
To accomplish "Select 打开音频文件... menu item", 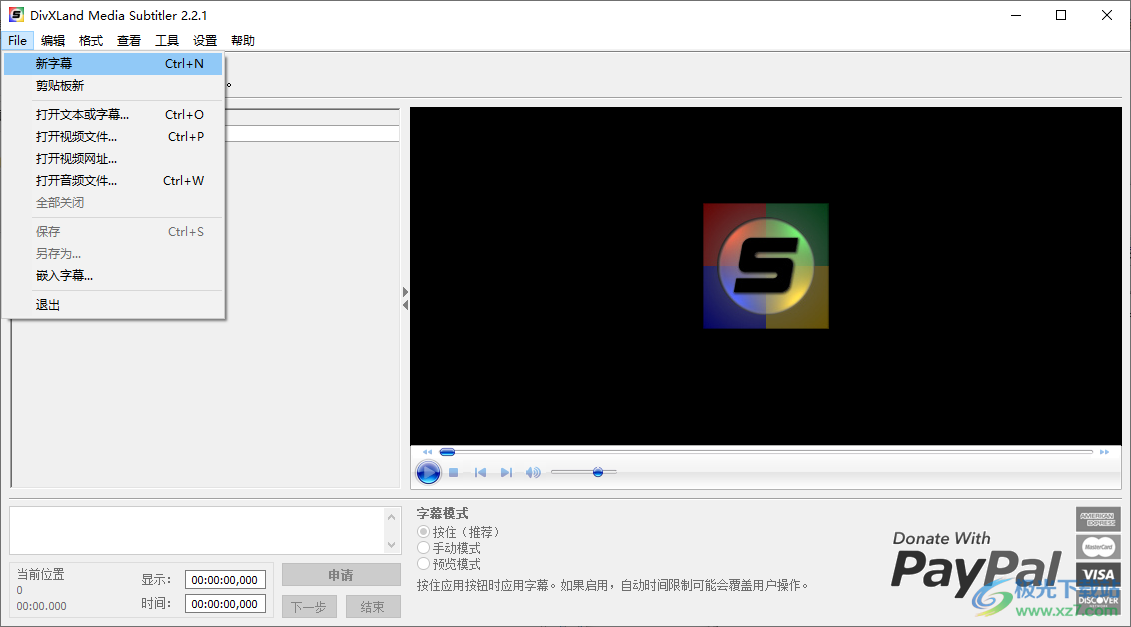I will 113,180.
